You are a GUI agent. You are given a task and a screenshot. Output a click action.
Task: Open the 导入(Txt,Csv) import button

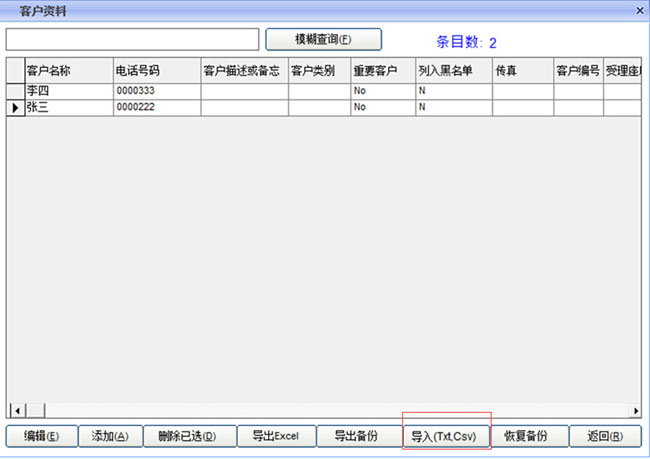point(446,436)
